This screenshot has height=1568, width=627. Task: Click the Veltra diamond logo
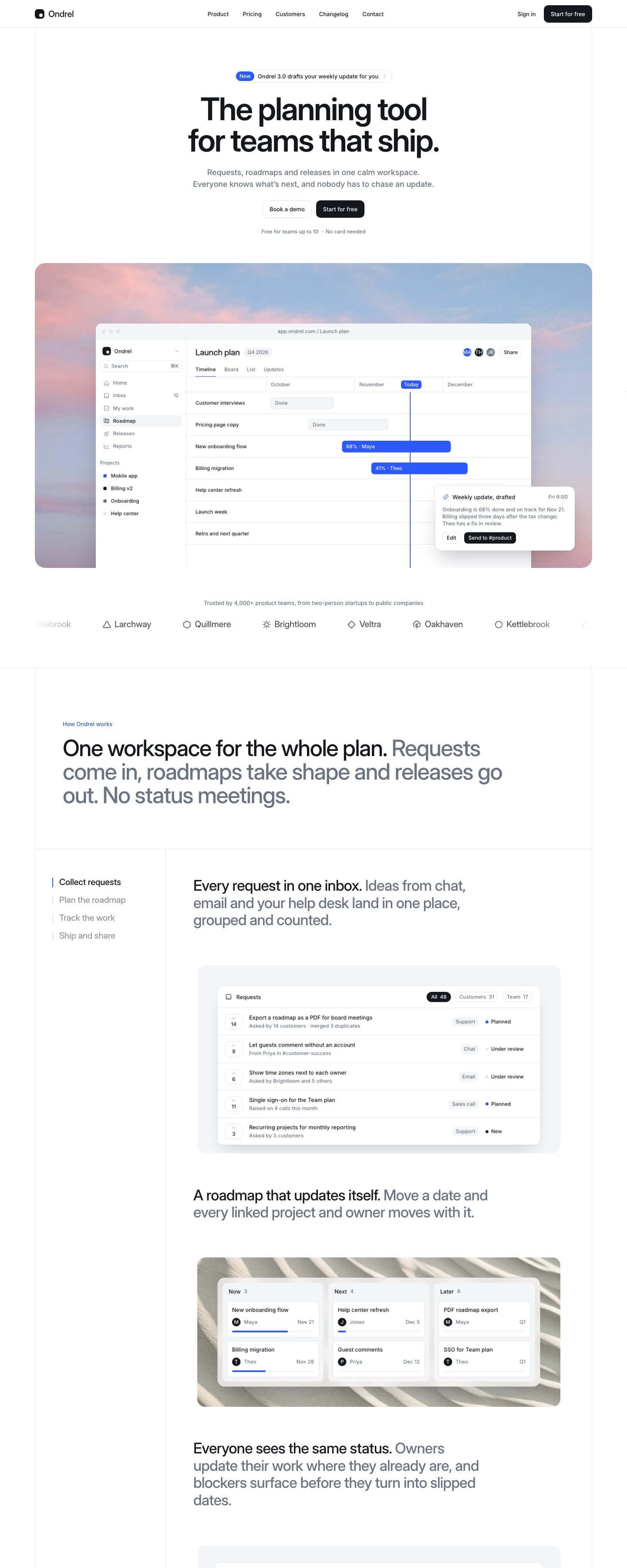pyautogui.click(x=351, y=625)
